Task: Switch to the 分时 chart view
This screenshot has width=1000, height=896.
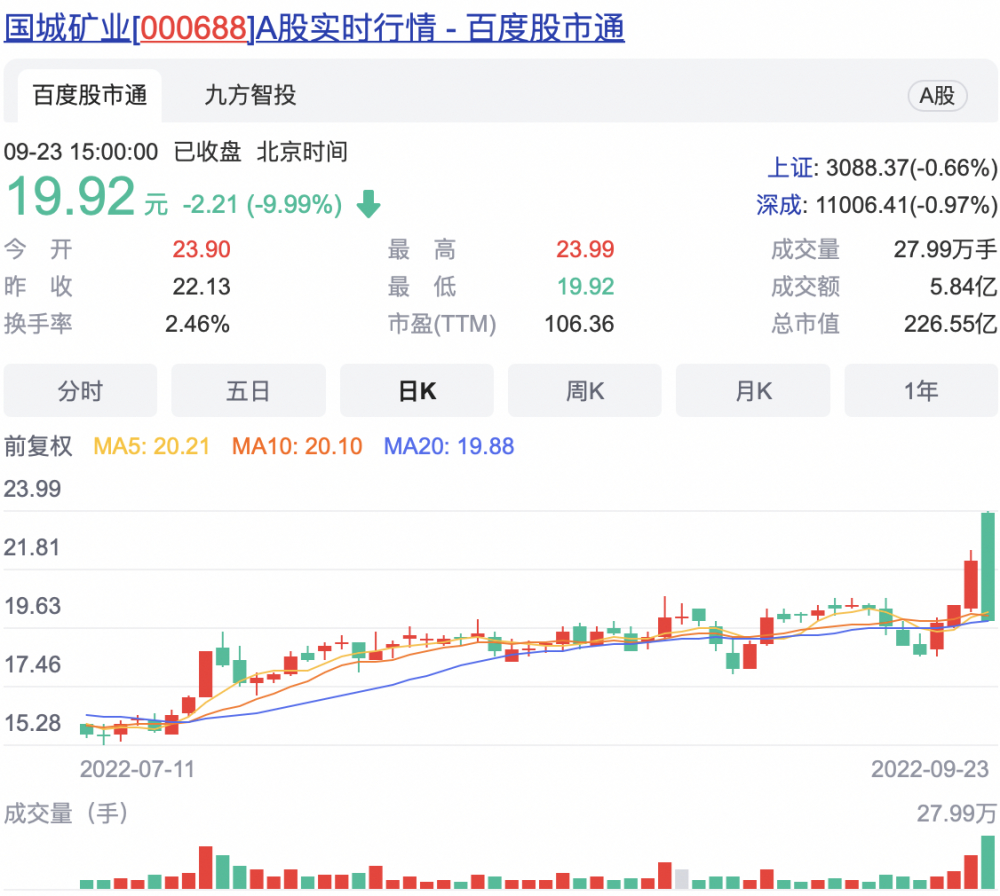Action: [x=81, y=391]
